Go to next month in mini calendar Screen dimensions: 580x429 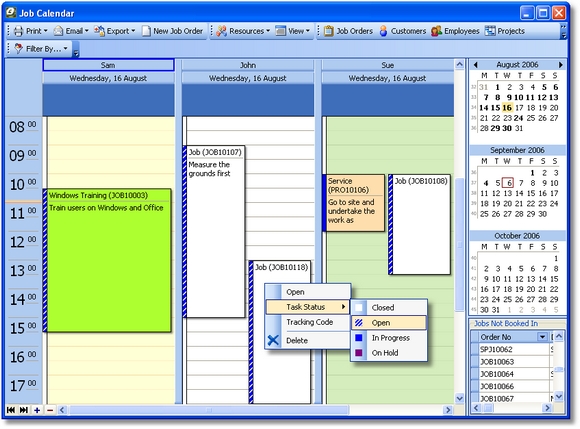click(561, 65)
